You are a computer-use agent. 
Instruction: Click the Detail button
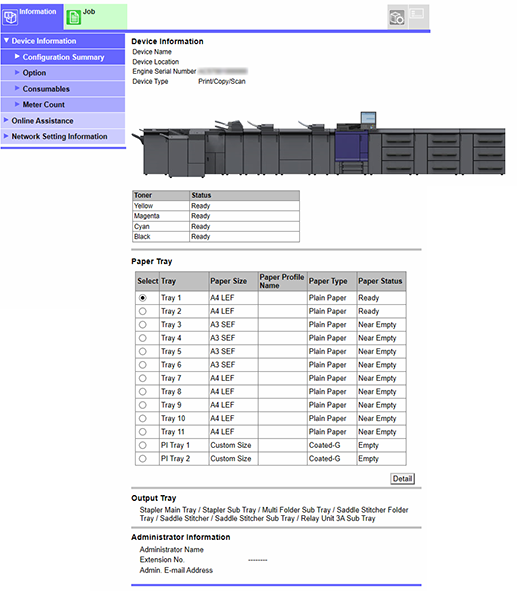coord(402,479)
